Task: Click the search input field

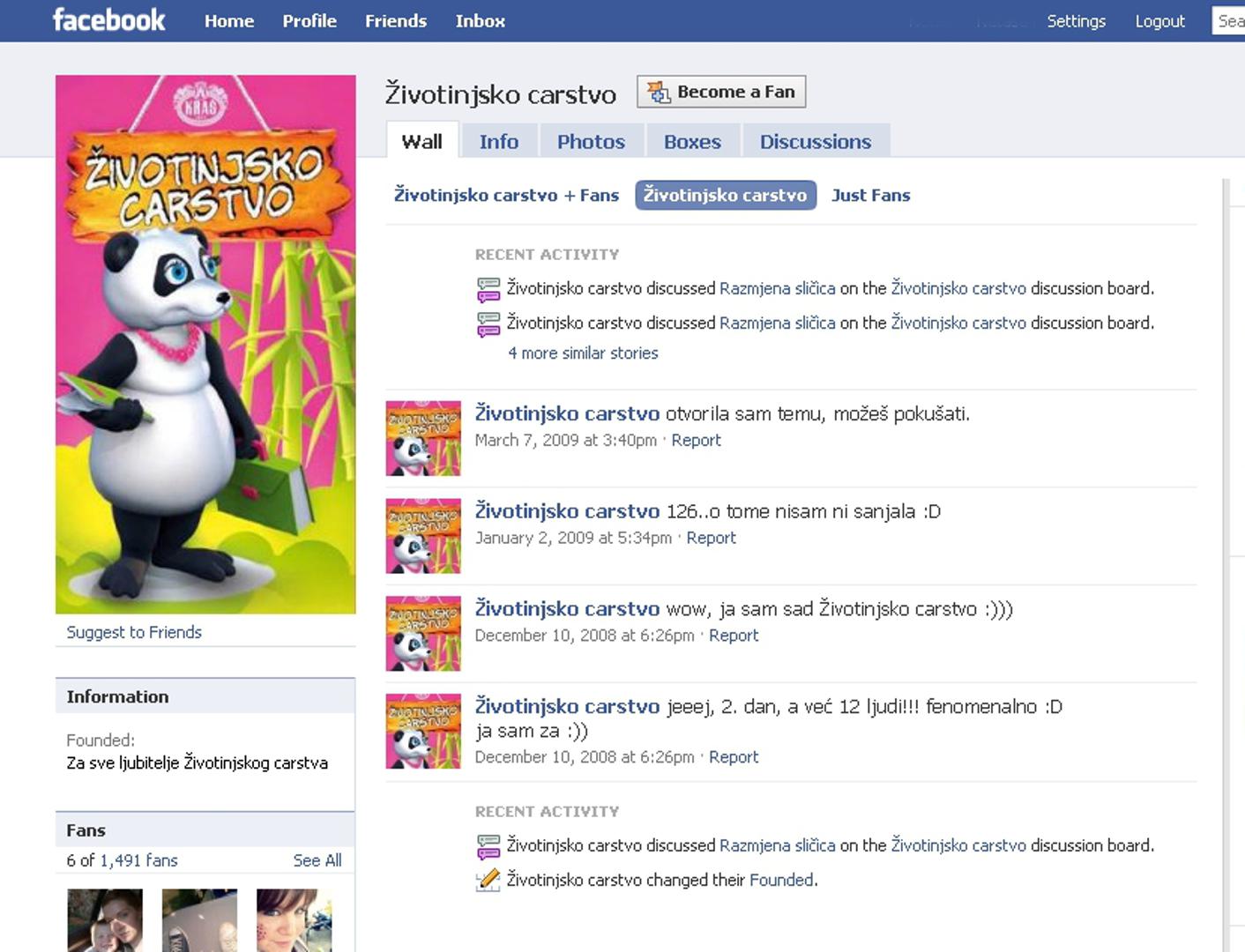Action: 1229,21
